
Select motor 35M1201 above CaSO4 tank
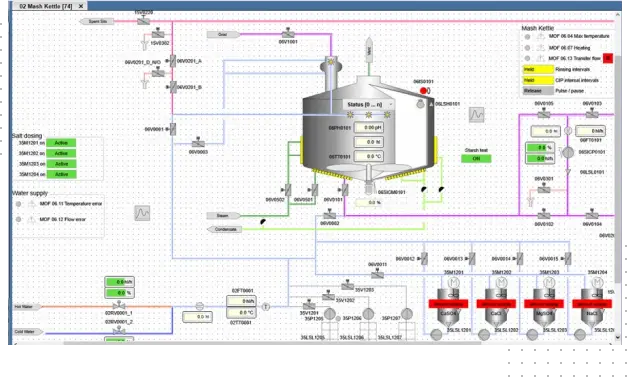point(453,282)
